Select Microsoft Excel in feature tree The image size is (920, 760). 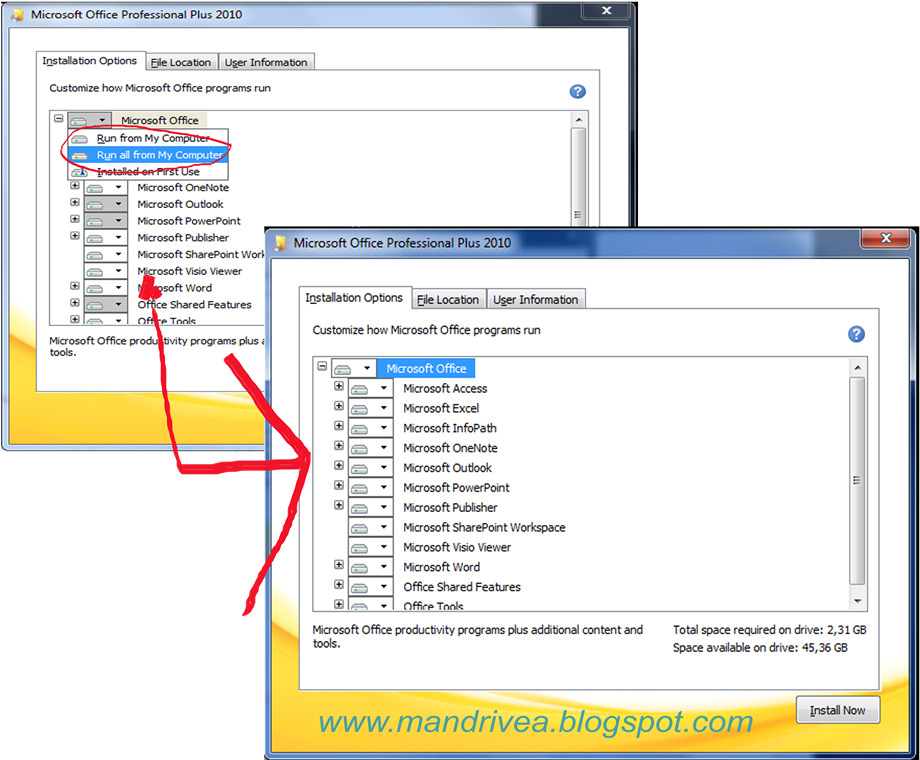[x=441, y=408]
